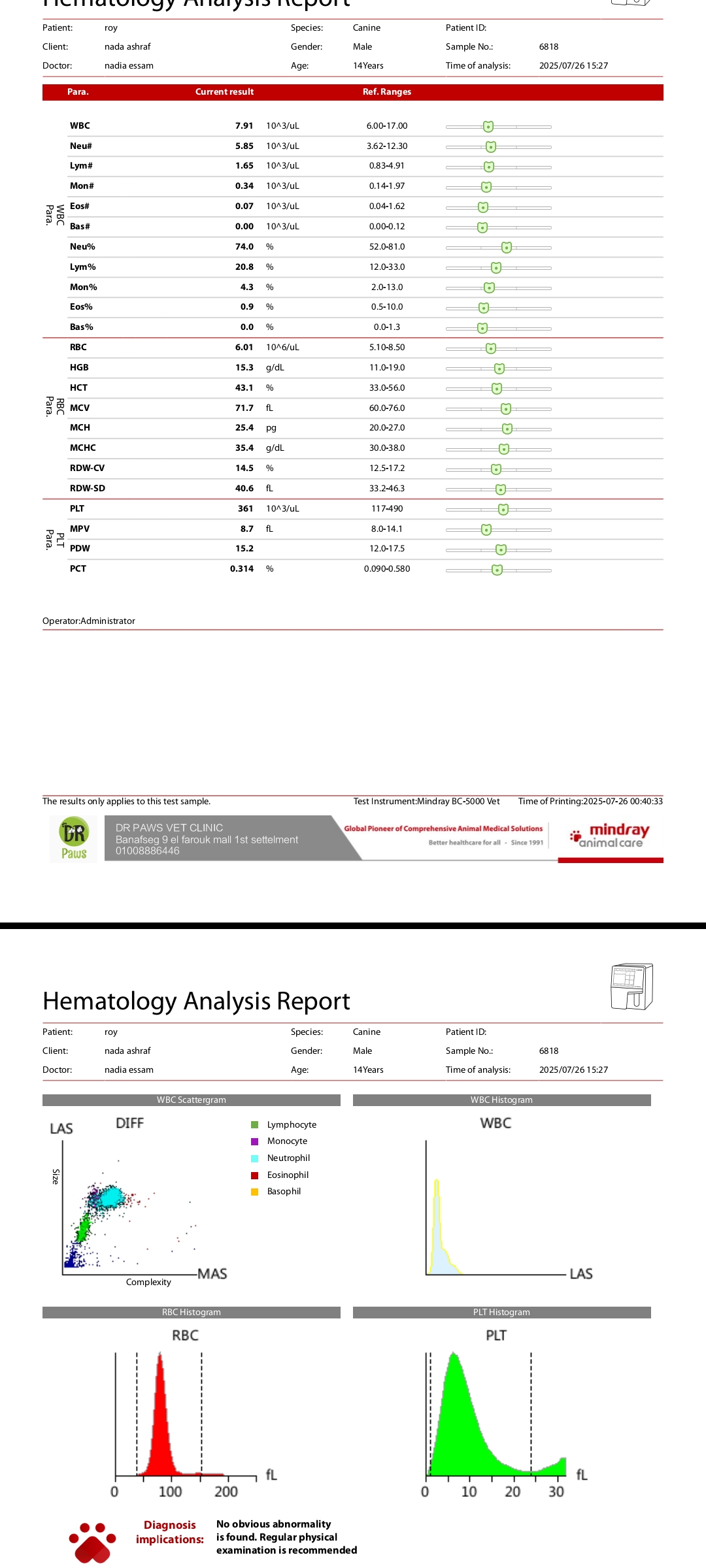706x1568 pixels.
Task: Click the HGB reference range slider
Action: pyautogui.click(x=498, y=368)
